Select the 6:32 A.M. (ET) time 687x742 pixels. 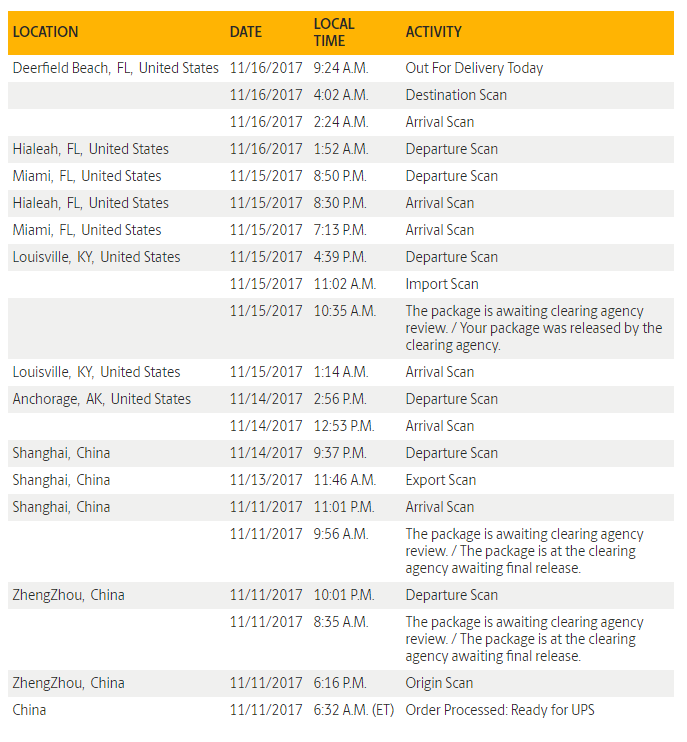click(354, 710)
